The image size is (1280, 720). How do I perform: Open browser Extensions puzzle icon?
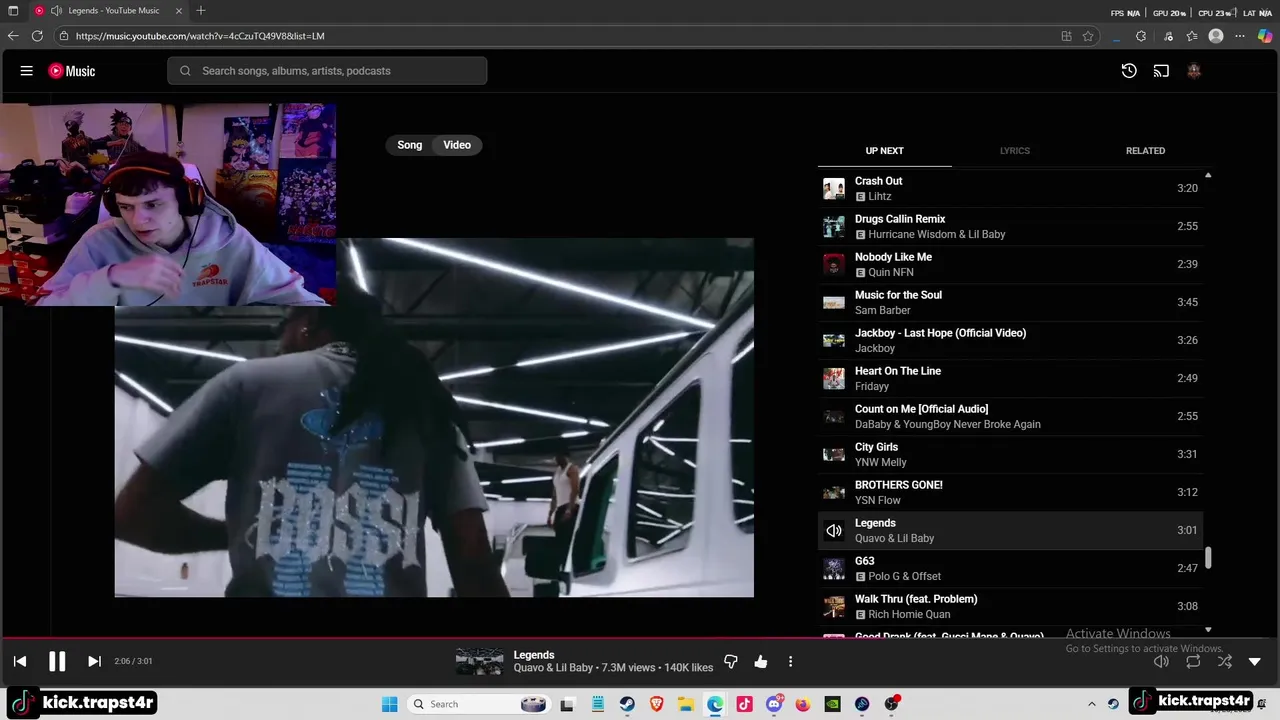coord(1141,36)
